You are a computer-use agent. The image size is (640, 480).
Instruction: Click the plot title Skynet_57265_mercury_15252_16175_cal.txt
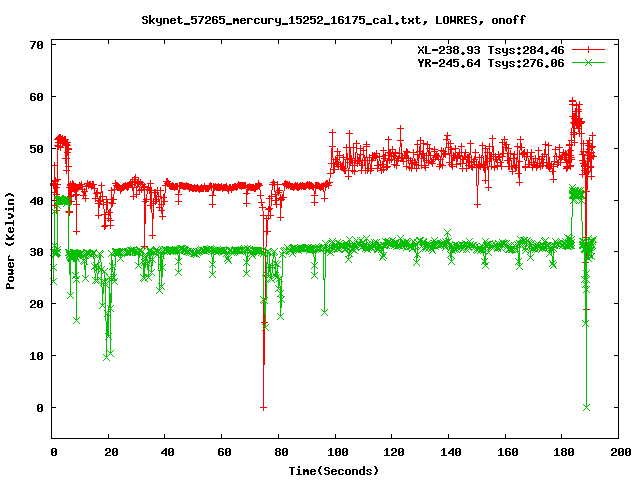coord(281,20)
